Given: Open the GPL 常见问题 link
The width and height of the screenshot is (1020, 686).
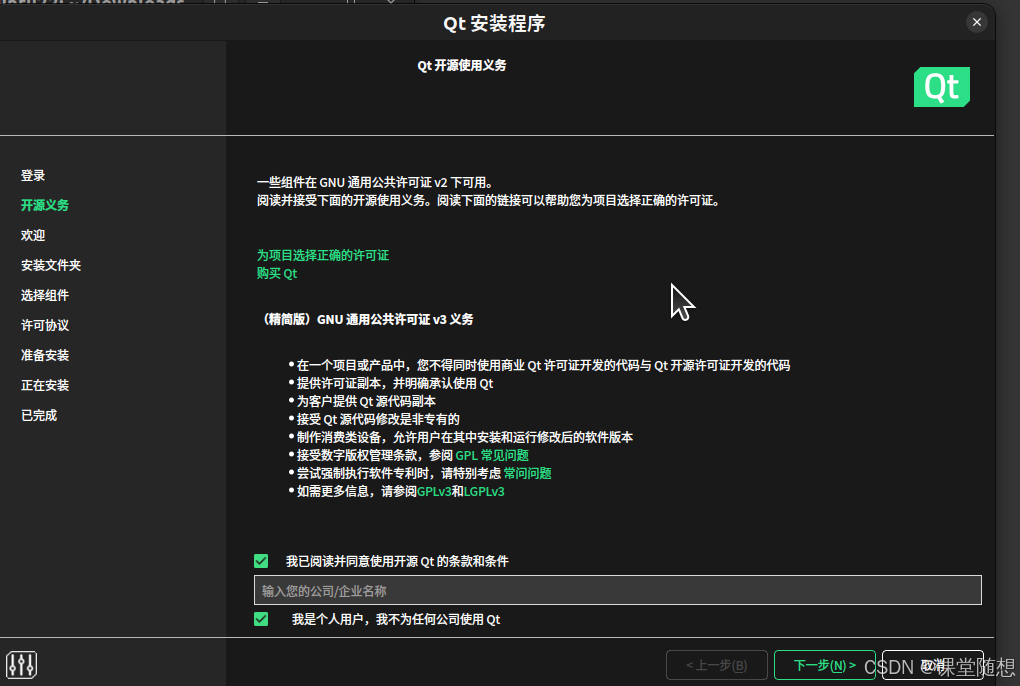Looking at the screenshot, I should click(492, 455).
